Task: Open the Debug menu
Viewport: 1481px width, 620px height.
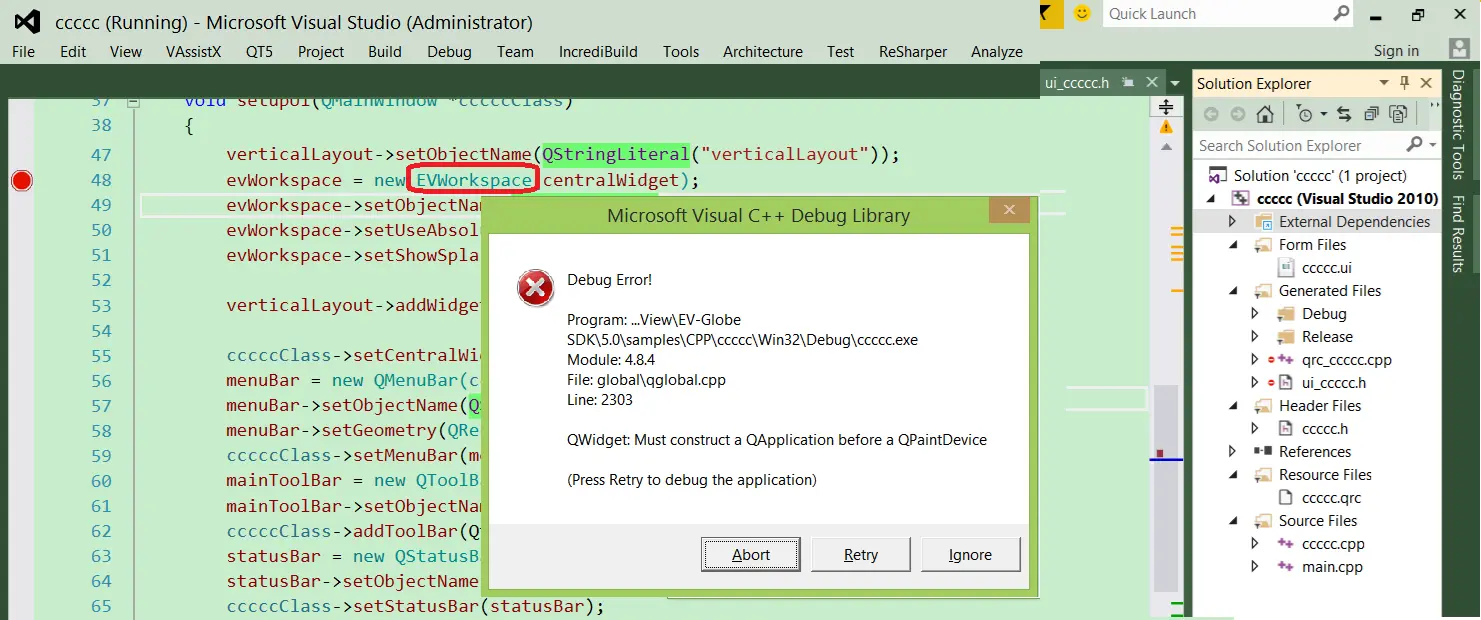Action: [449, 51]
